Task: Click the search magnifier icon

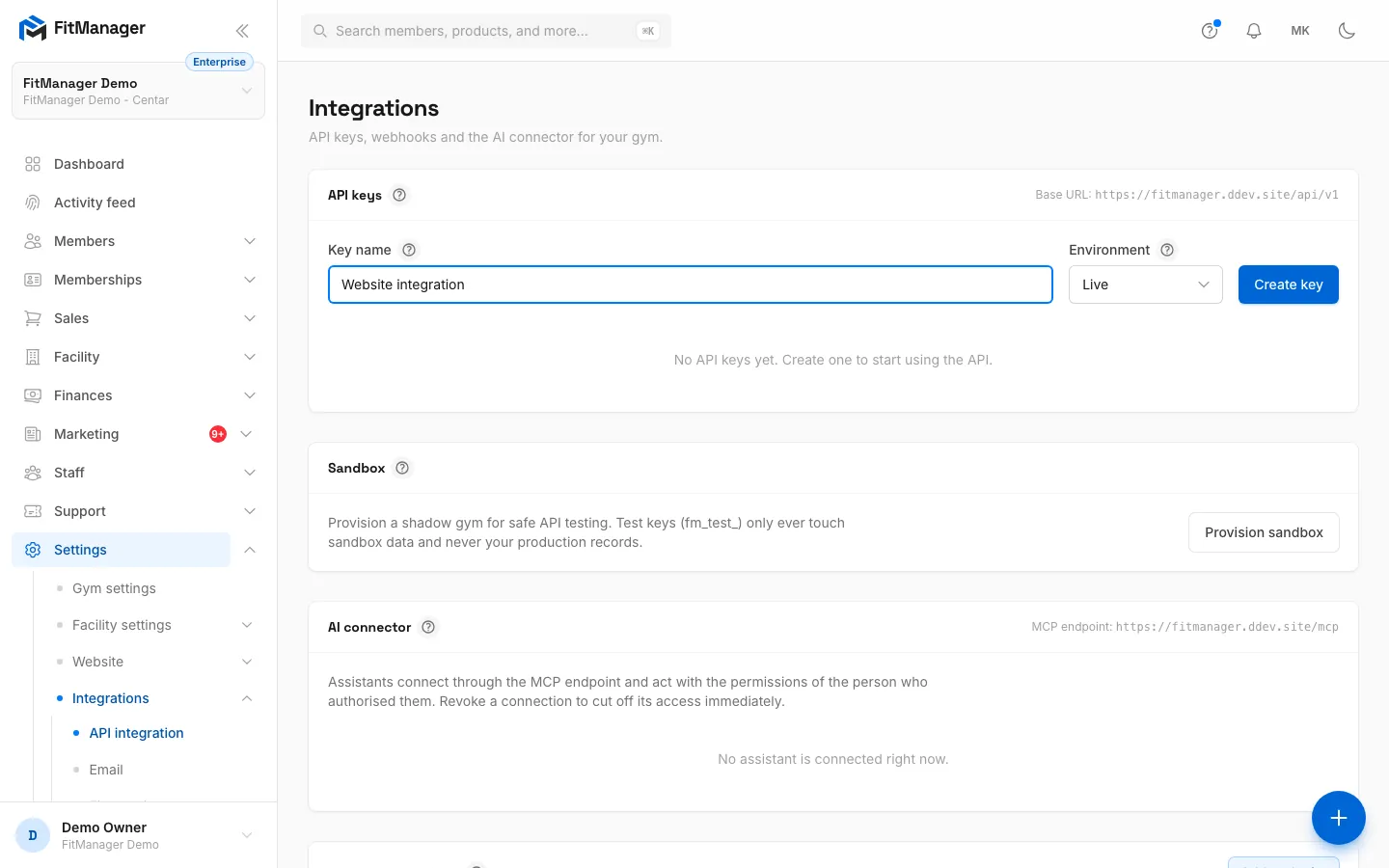Action: point(320,31)
